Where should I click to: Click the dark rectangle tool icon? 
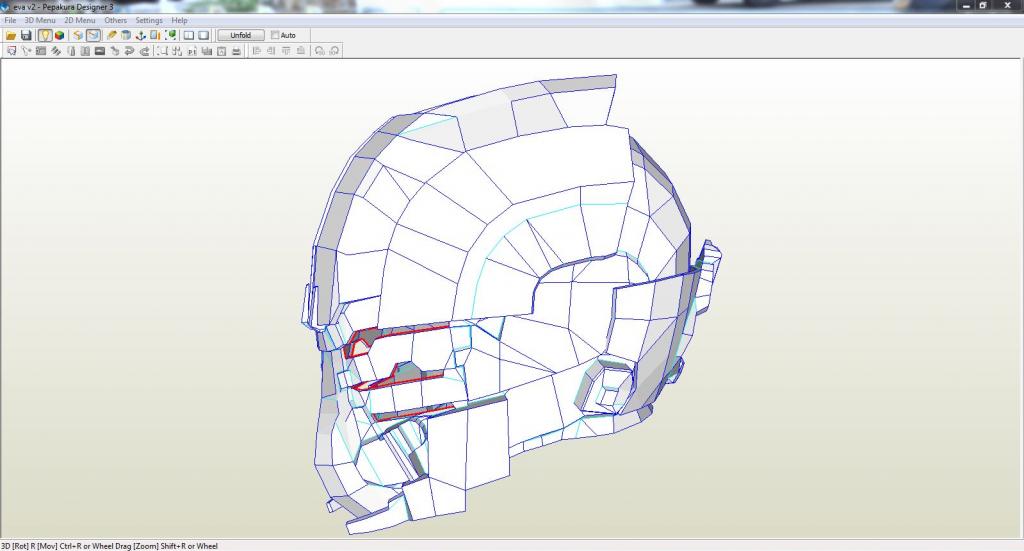99,51
